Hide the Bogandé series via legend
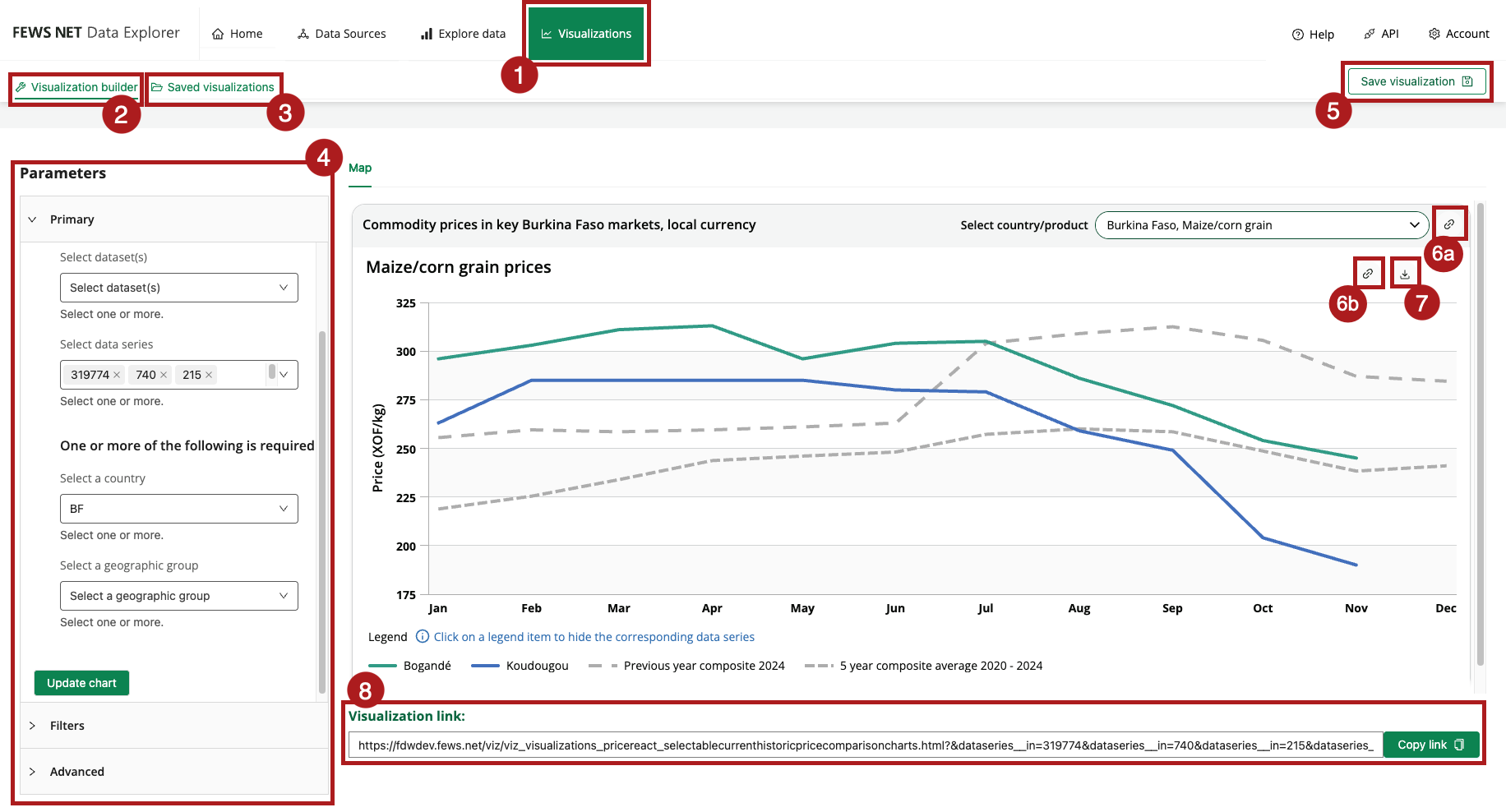The width and height of the screenshot is (1506, 812). (426, 666)
